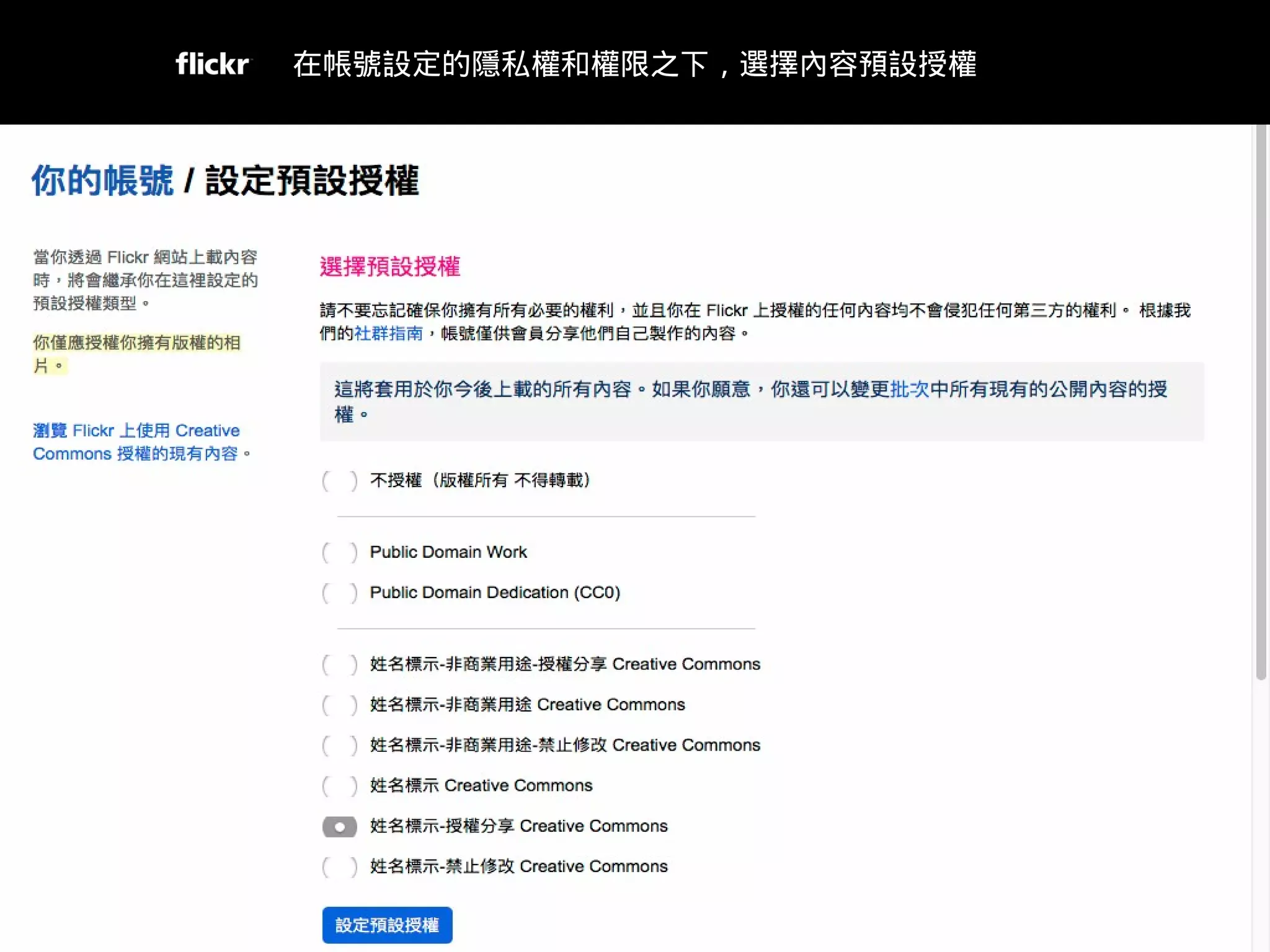Click the highlighted 你僅應授權你擁有版權的相片 note
Image resolution: width=1270 pixels, height=952 pixels.
pyautogui.click(x=136, y=354)
